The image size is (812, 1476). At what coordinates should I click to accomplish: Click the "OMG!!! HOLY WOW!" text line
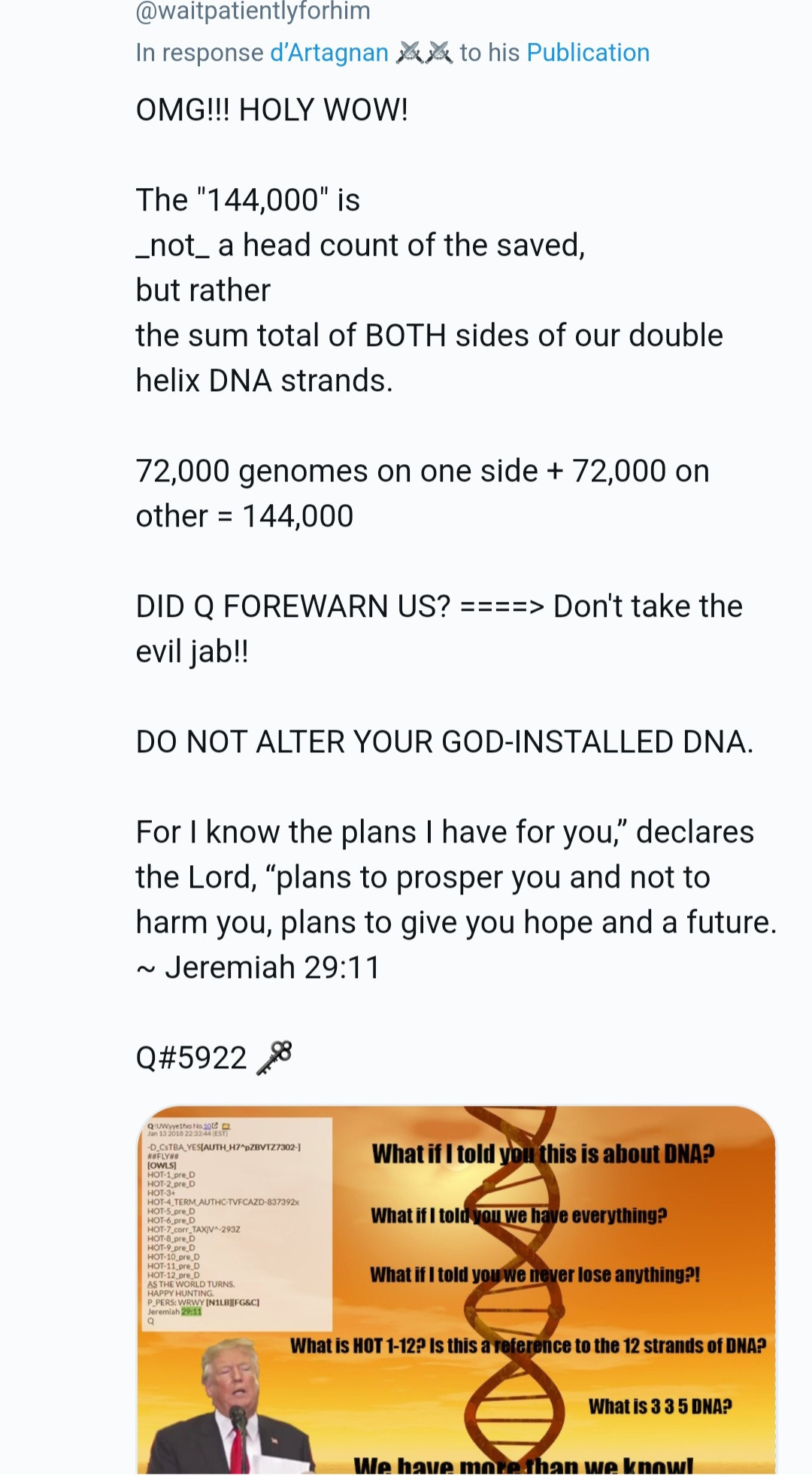271,110
